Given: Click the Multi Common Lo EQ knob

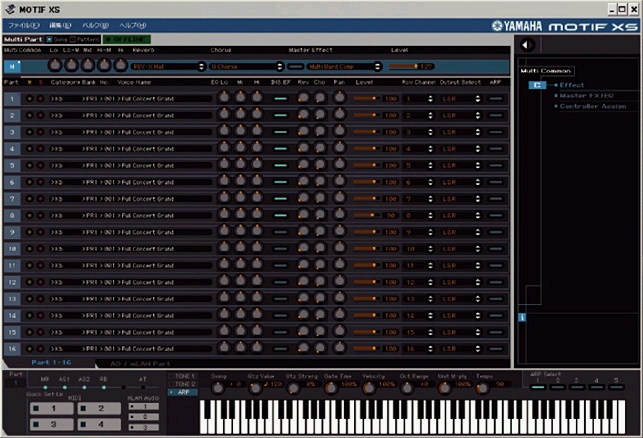Looking at the screenshot, I should coord(55,65).
